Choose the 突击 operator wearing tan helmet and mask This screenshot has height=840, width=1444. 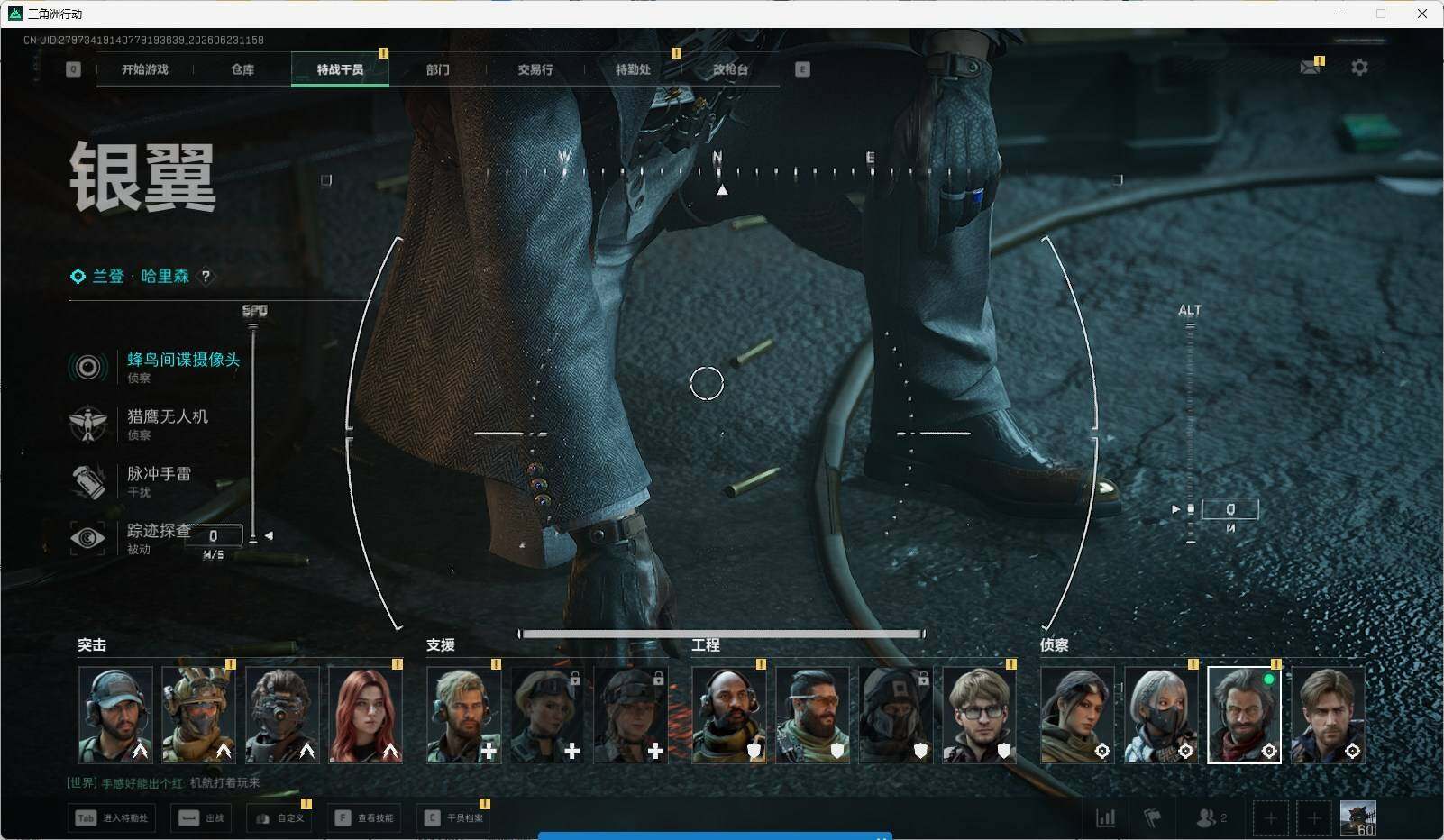198,715
